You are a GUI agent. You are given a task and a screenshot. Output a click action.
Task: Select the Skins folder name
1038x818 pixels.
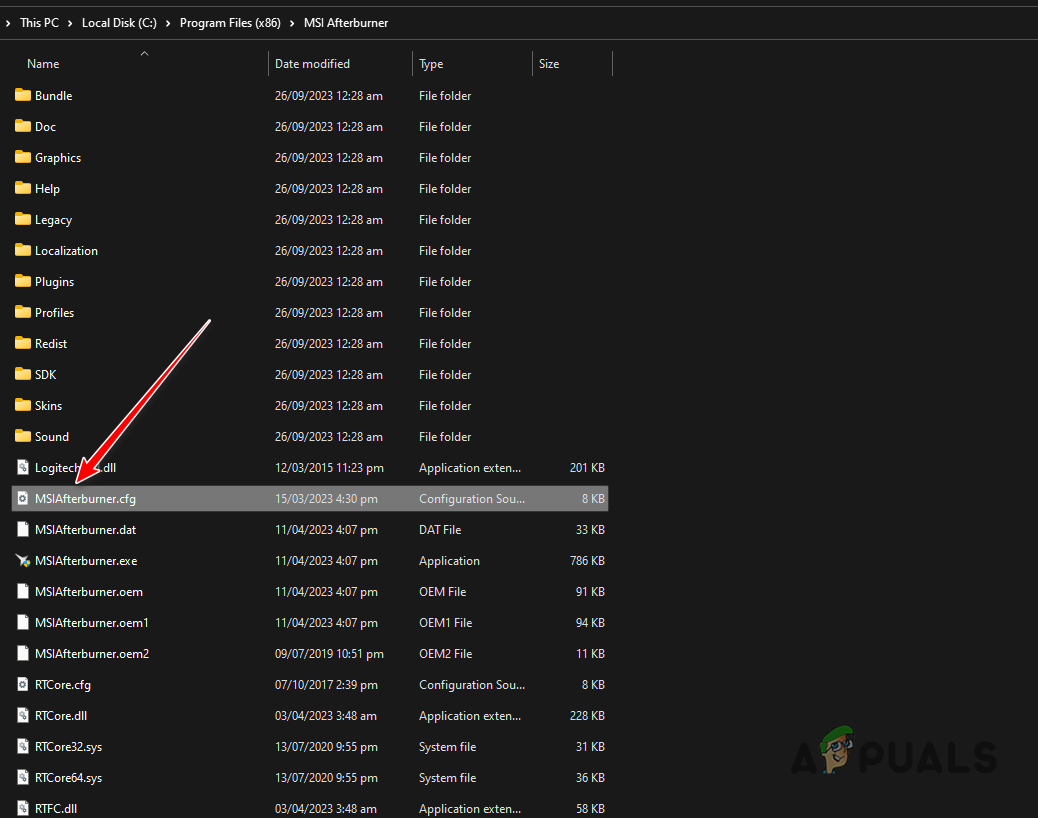(48, 406)
